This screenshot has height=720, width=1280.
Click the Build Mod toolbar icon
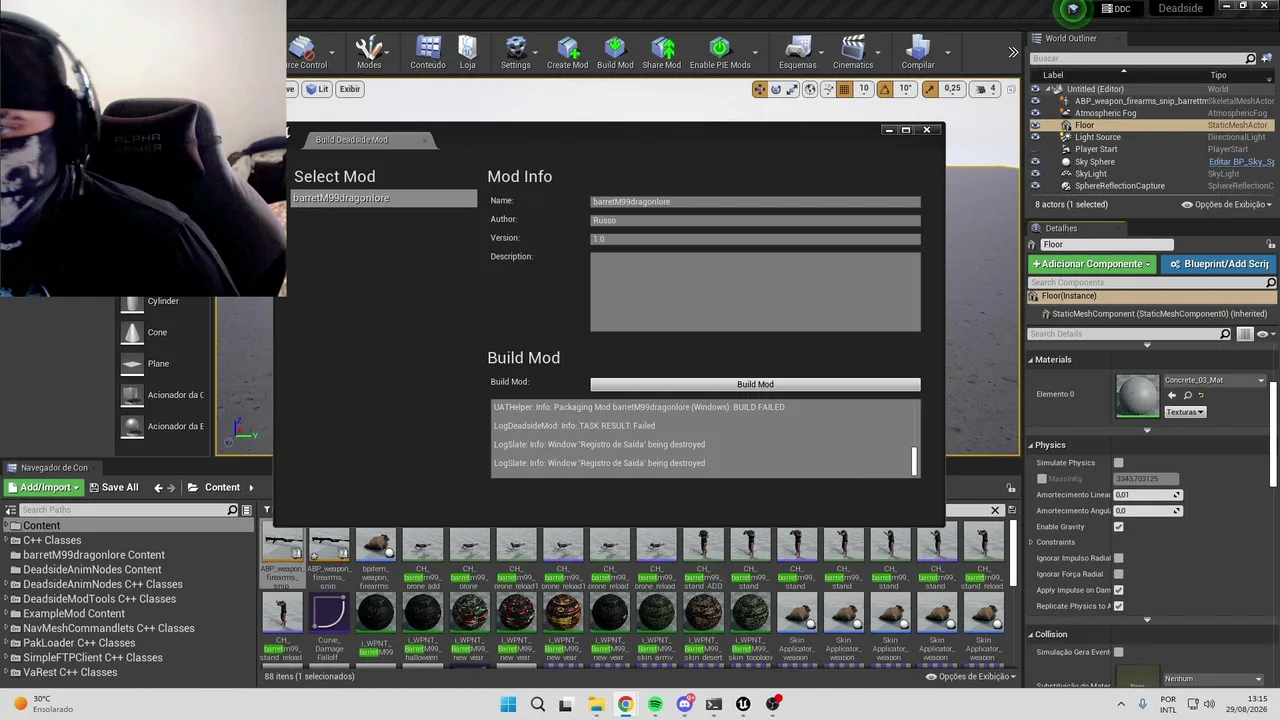tap(615, 52)
